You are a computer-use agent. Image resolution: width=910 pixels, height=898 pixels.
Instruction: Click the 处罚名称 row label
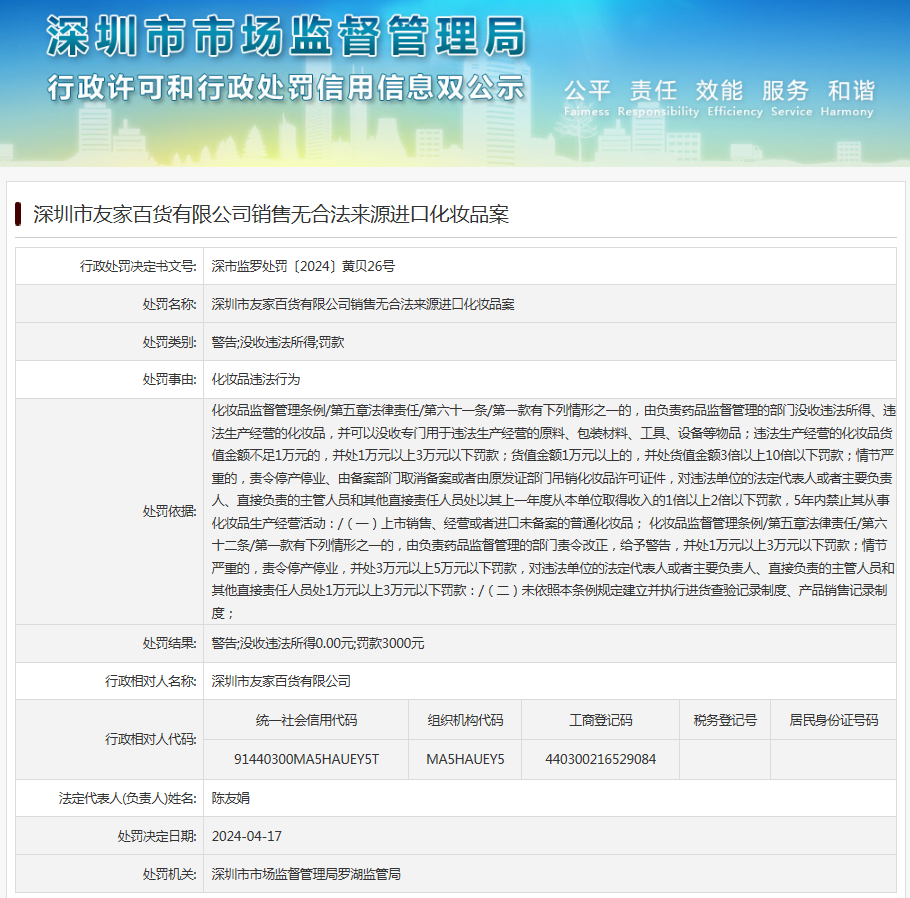click(x=169, y=304)
